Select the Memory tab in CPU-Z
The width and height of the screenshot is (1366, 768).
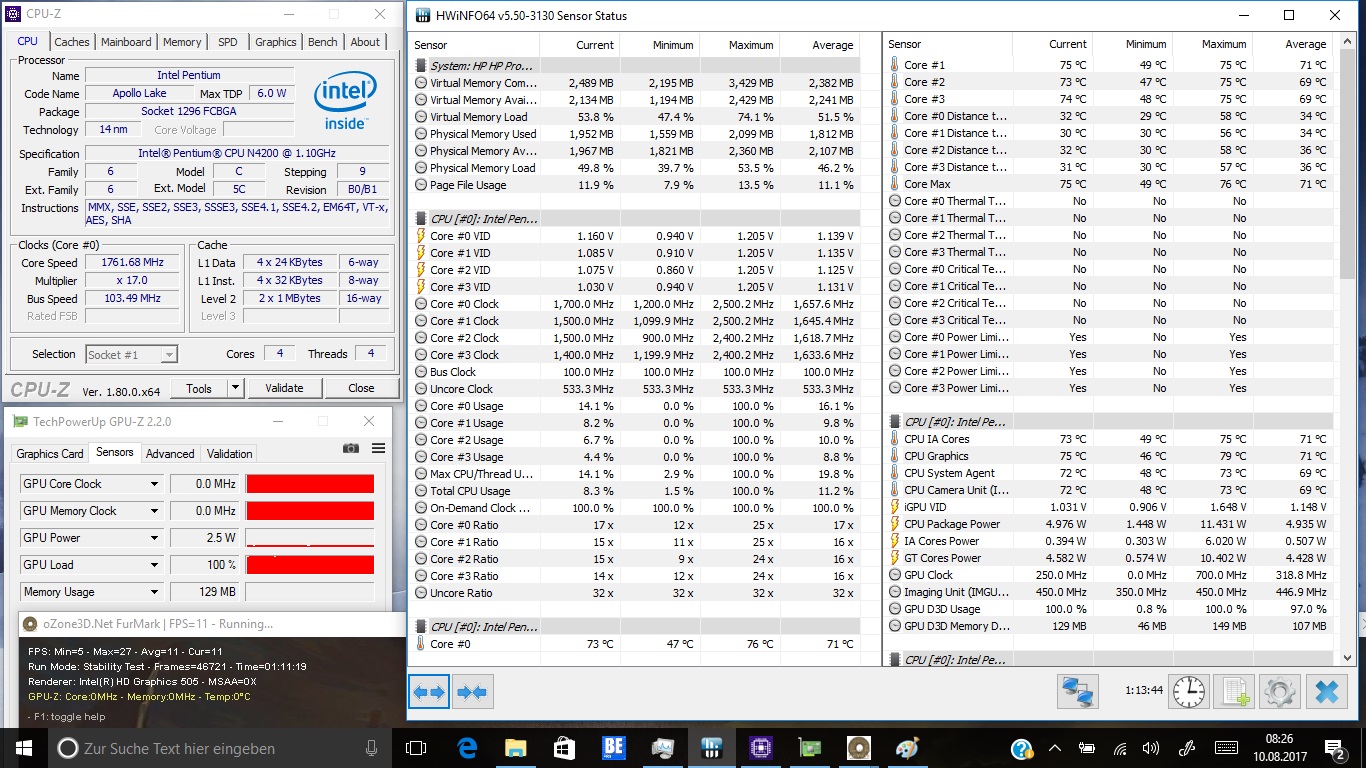pyautogui.click(x=182, y=42)
